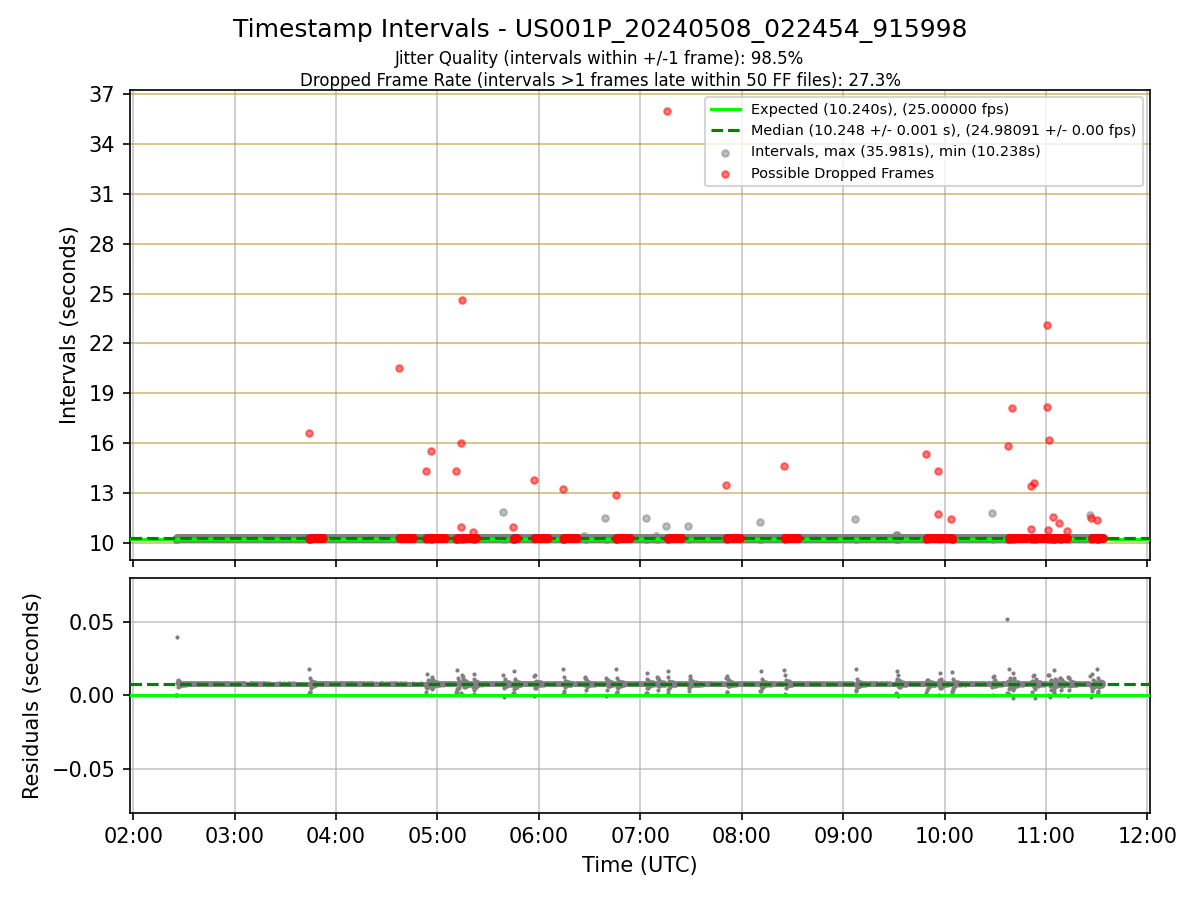Select the highest red outlier near 36 seconds
This screenshot has width=1200, height=900.
(x=667, y=111)
